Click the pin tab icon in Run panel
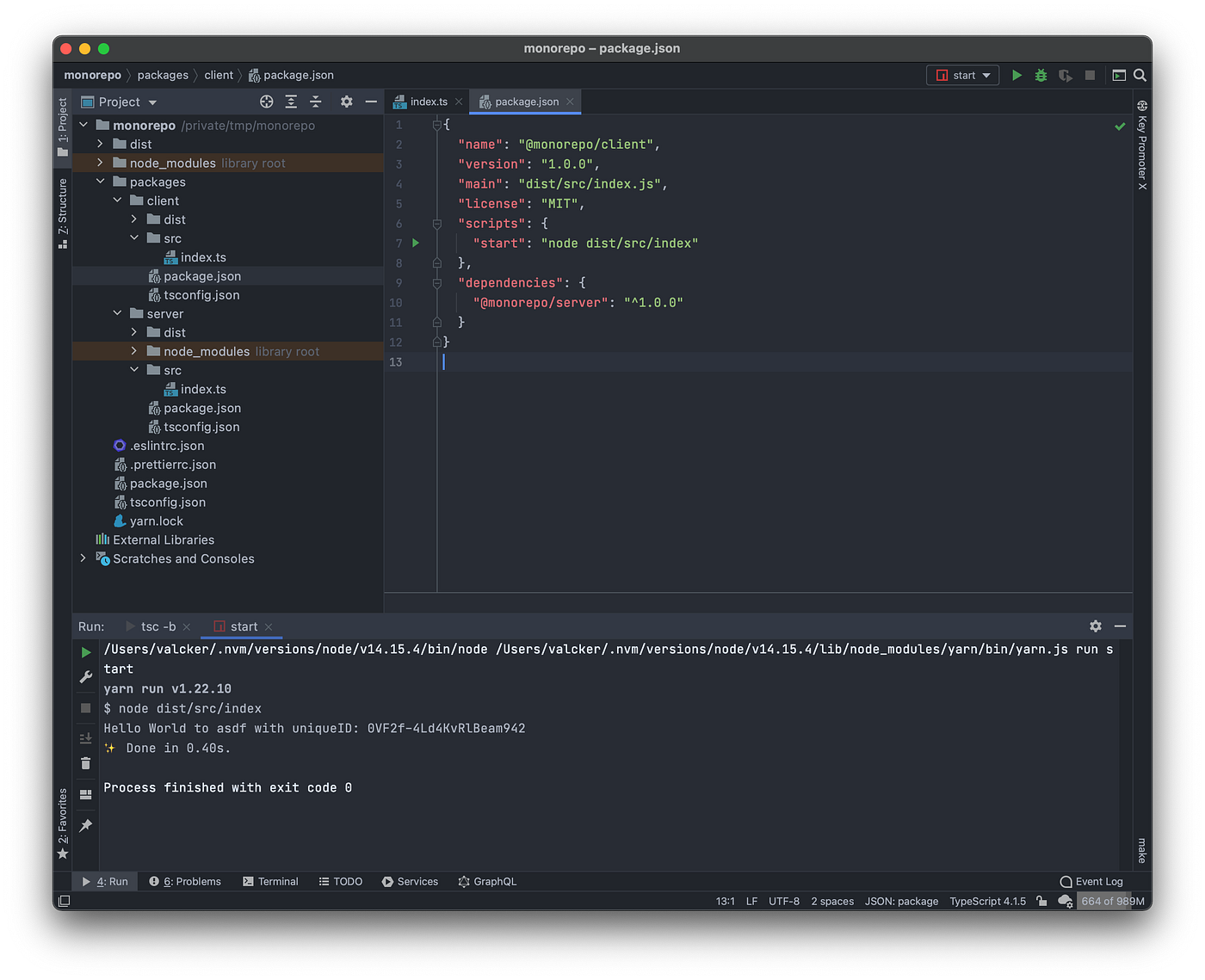Image resolution: width=1205 pixels, height=980 pixels. click(85, 825)
